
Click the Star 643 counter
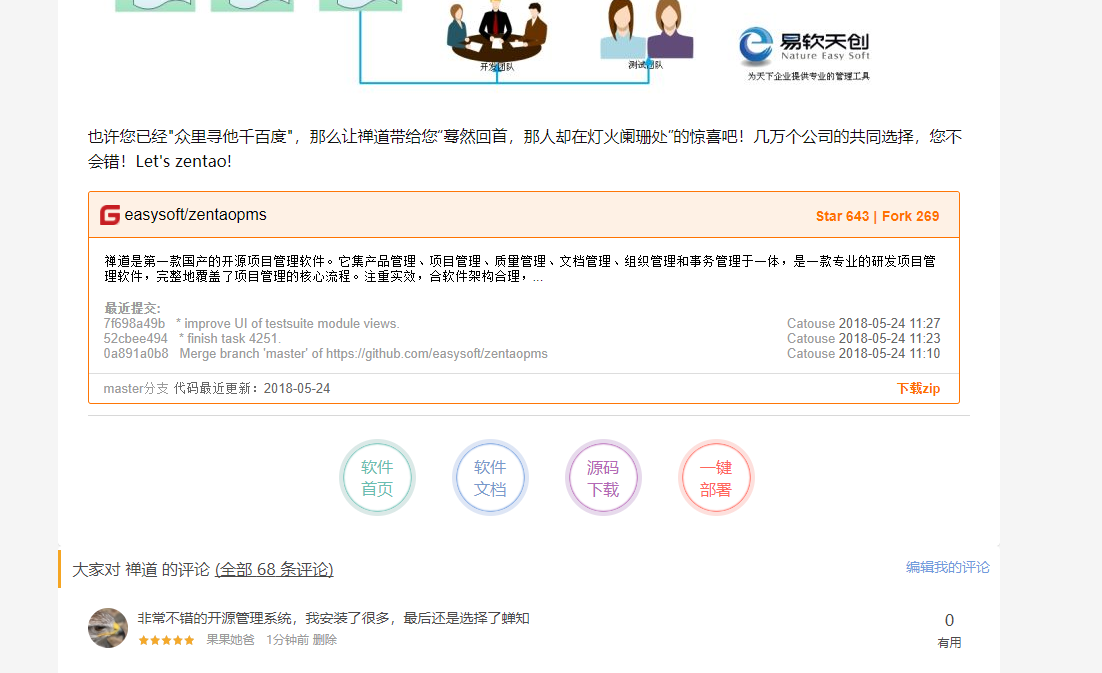[842, 216]
